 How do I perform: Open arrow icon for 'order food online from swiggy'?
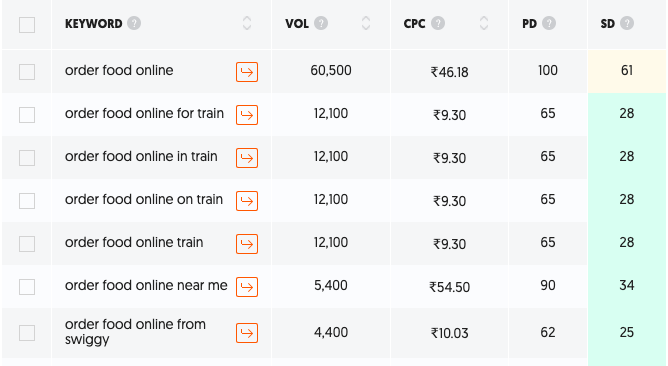coord(247,333)
